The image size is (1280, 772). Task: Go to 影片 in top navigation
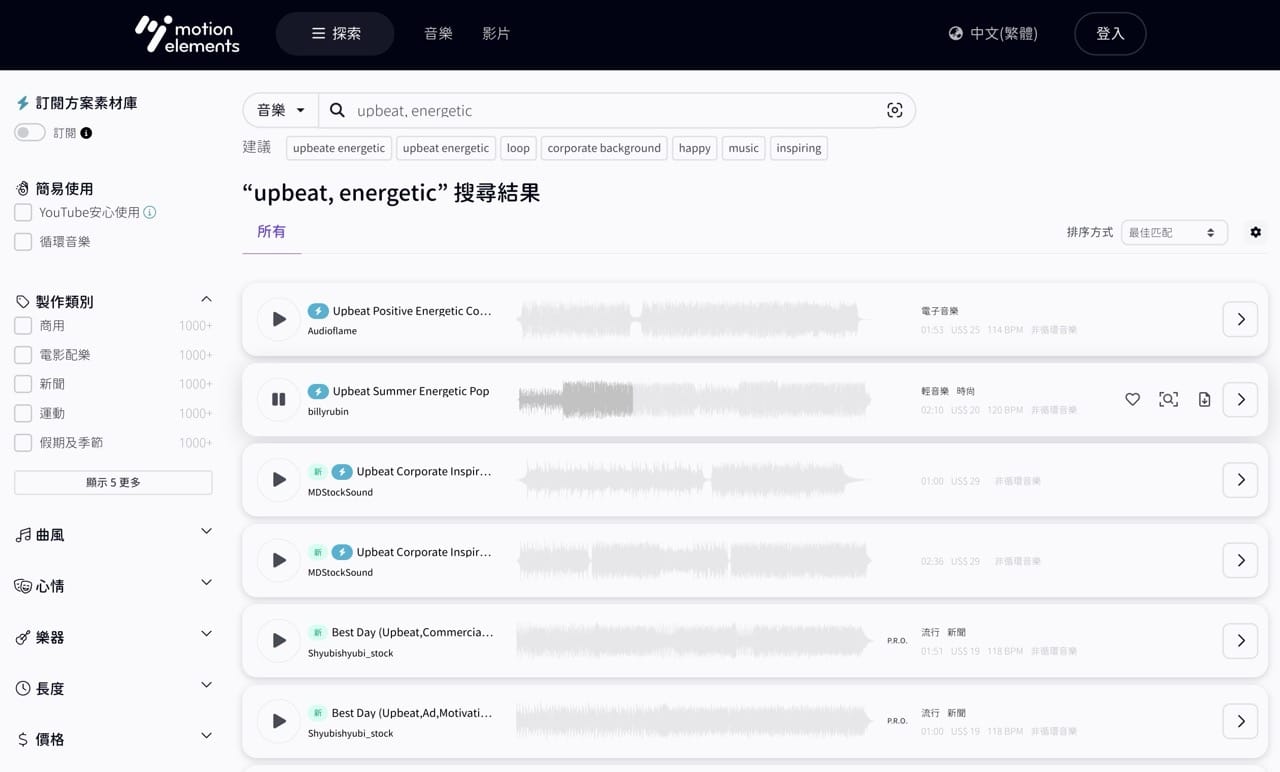click(496, 33)
